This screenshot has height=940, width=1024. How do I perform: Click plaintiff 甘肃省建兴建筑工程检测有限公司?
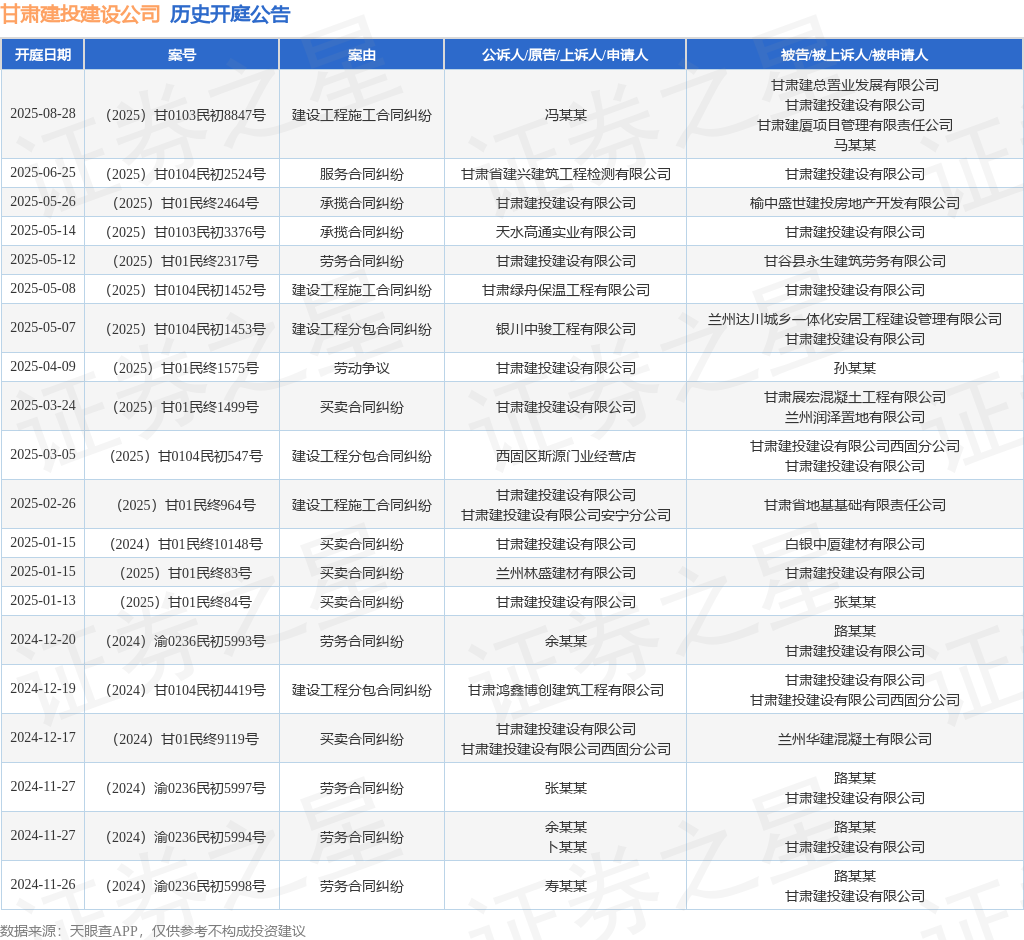coord(566,174)
